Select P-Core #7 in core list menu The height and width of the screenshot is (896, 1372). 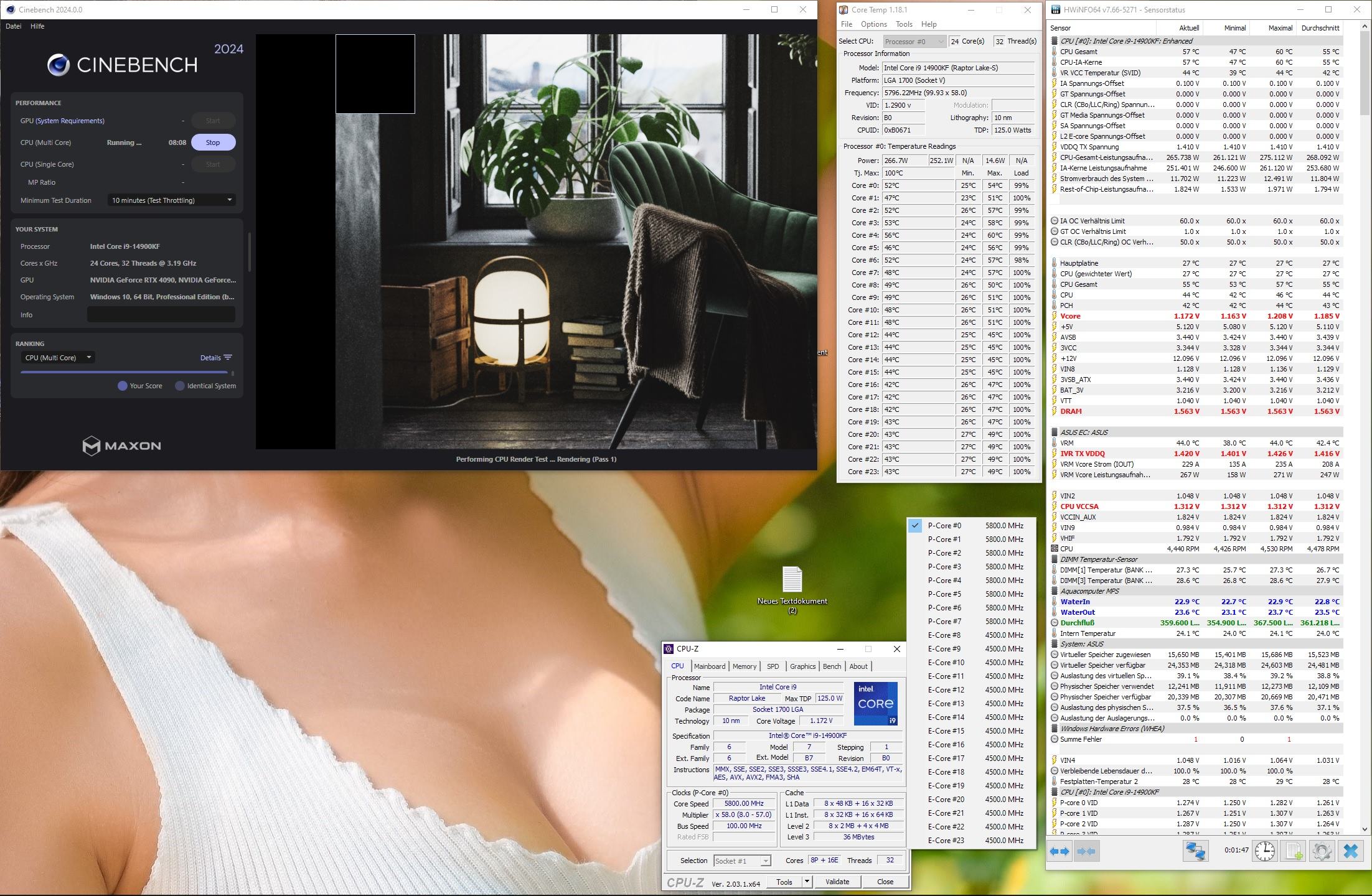pyautogui.click(x=970, y=622)
